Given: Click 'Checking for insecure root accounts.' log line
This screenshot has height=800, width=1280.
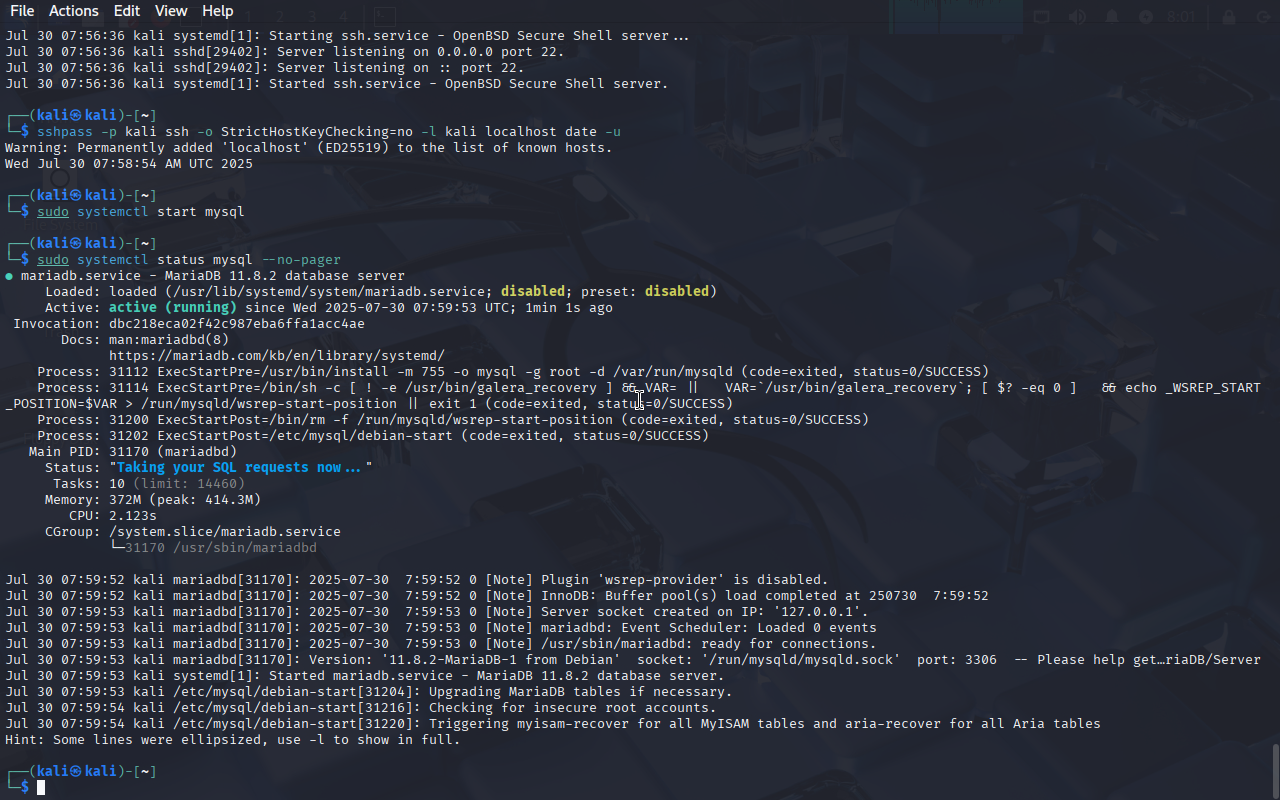Looking at the screenshot, I should (361, 708).
